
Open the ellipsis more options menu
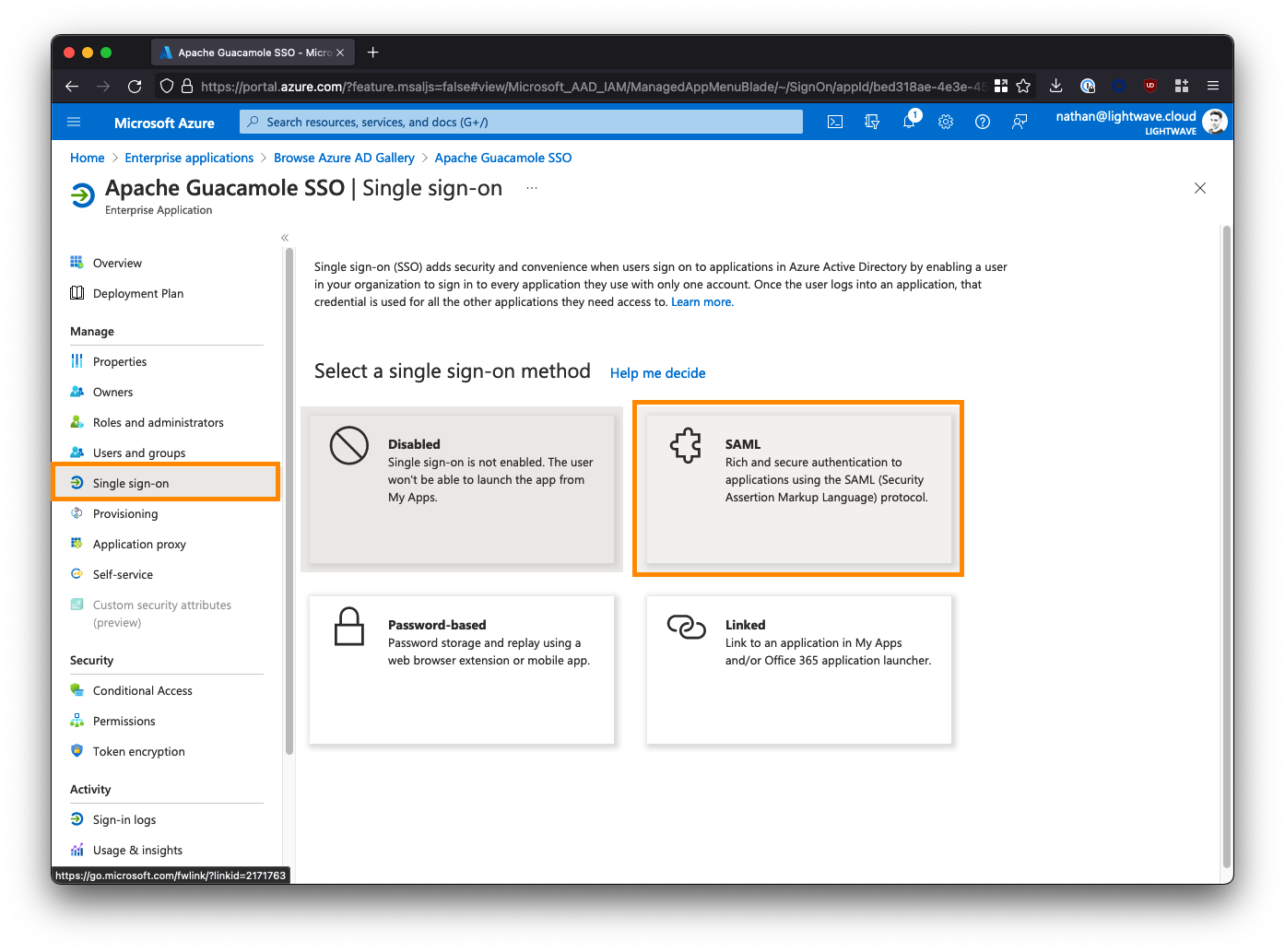(x=532, y=188)
